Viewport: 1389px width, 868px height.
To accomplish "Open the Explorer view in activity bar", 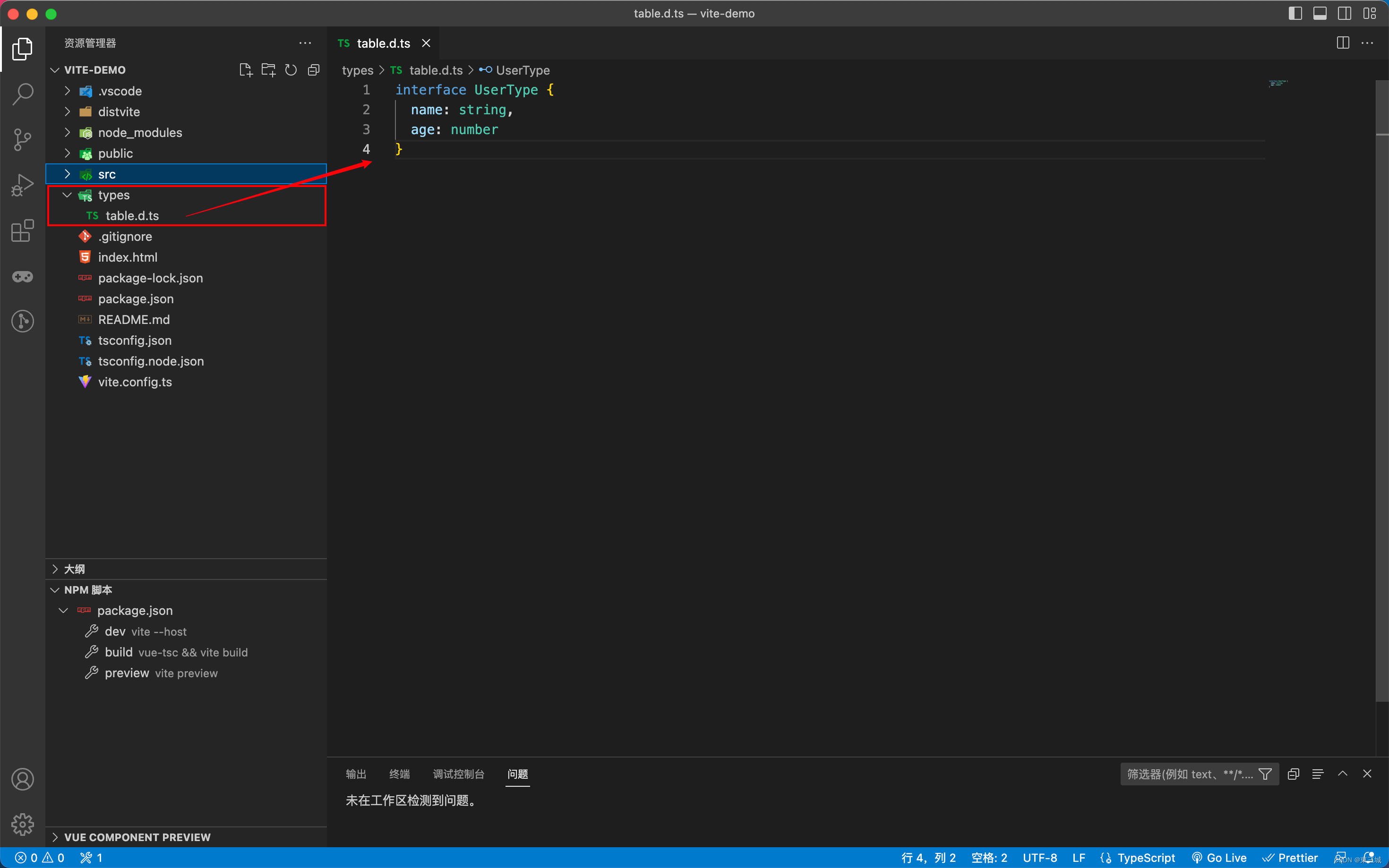I will [x=22, y=49].
